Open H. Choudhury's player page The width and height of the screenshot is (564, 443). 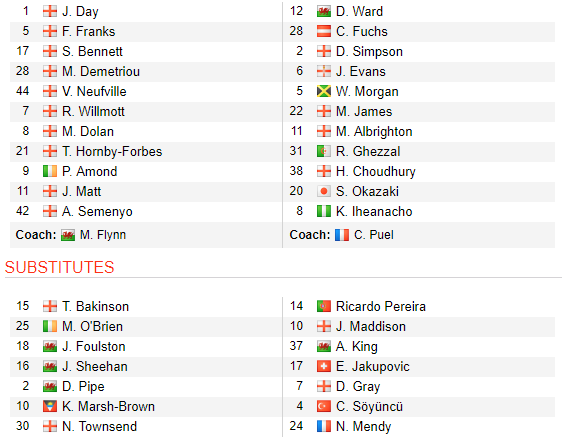(x=376, y=172)
